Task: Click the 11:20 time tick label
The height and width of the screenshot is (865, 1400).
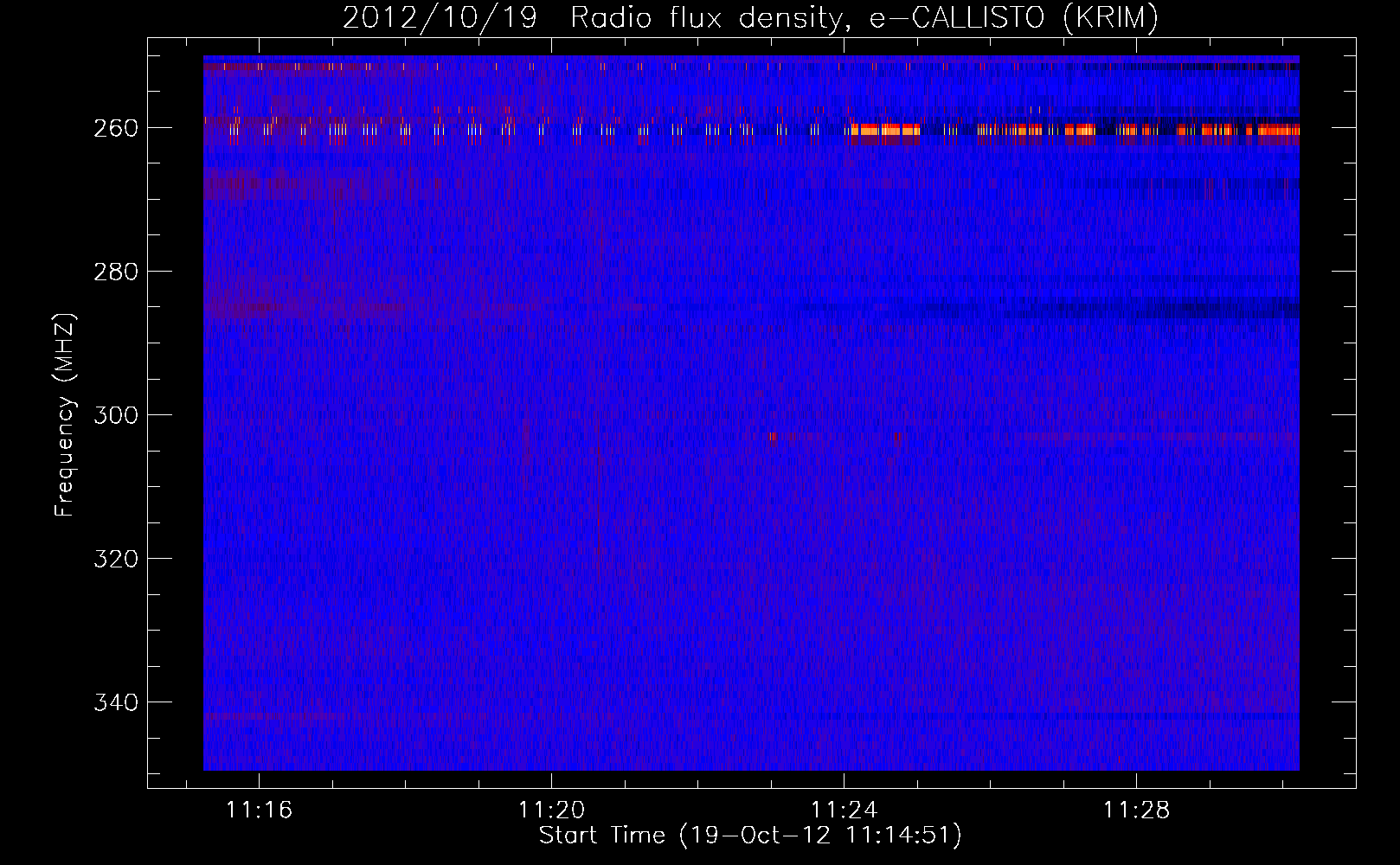Action: click(x=551, y=811)
